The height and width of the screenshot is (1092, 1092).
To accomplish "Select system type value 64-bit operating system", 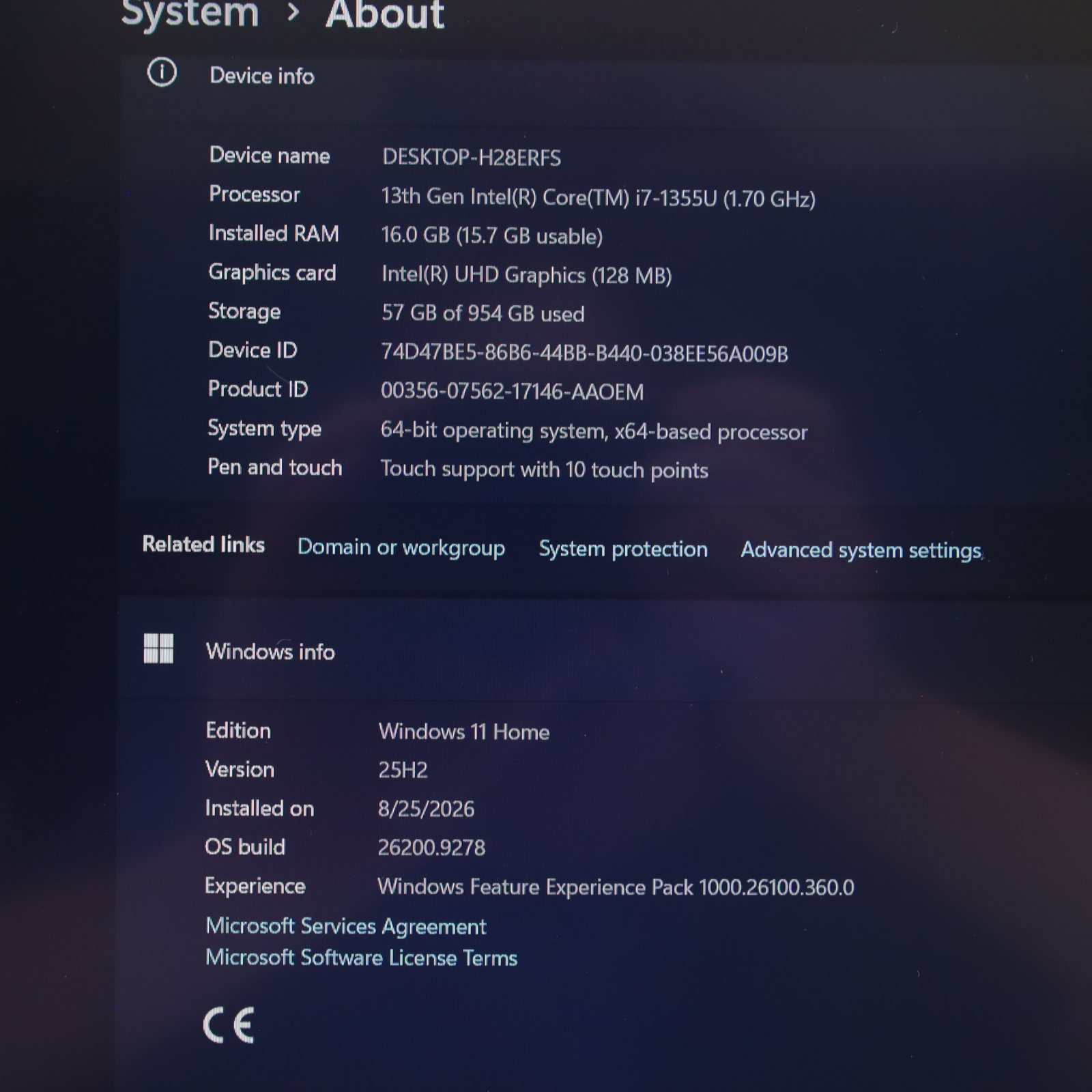I will (x=594, y=431).
